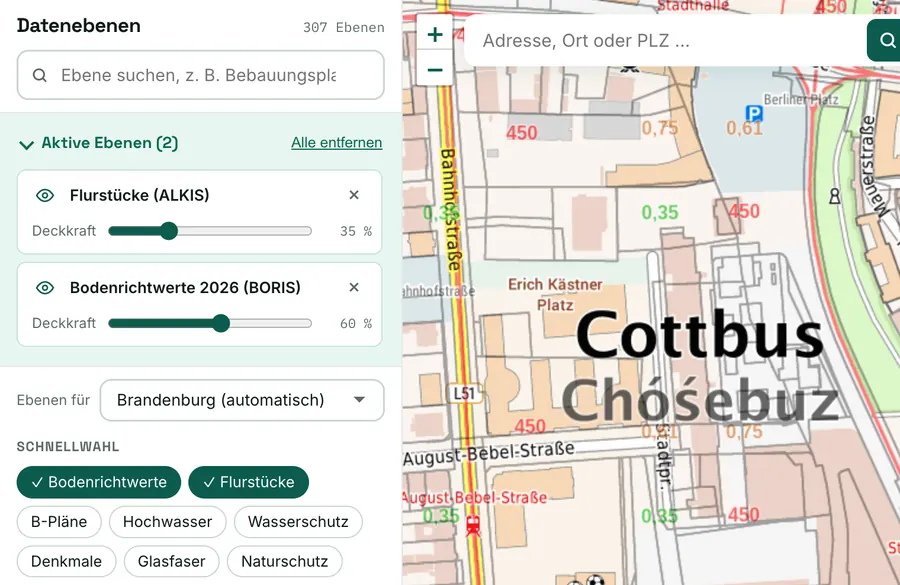This screenshot has height=585, width=900.
Task: Click the L51 road shield on map
Action: coord(464,393)
